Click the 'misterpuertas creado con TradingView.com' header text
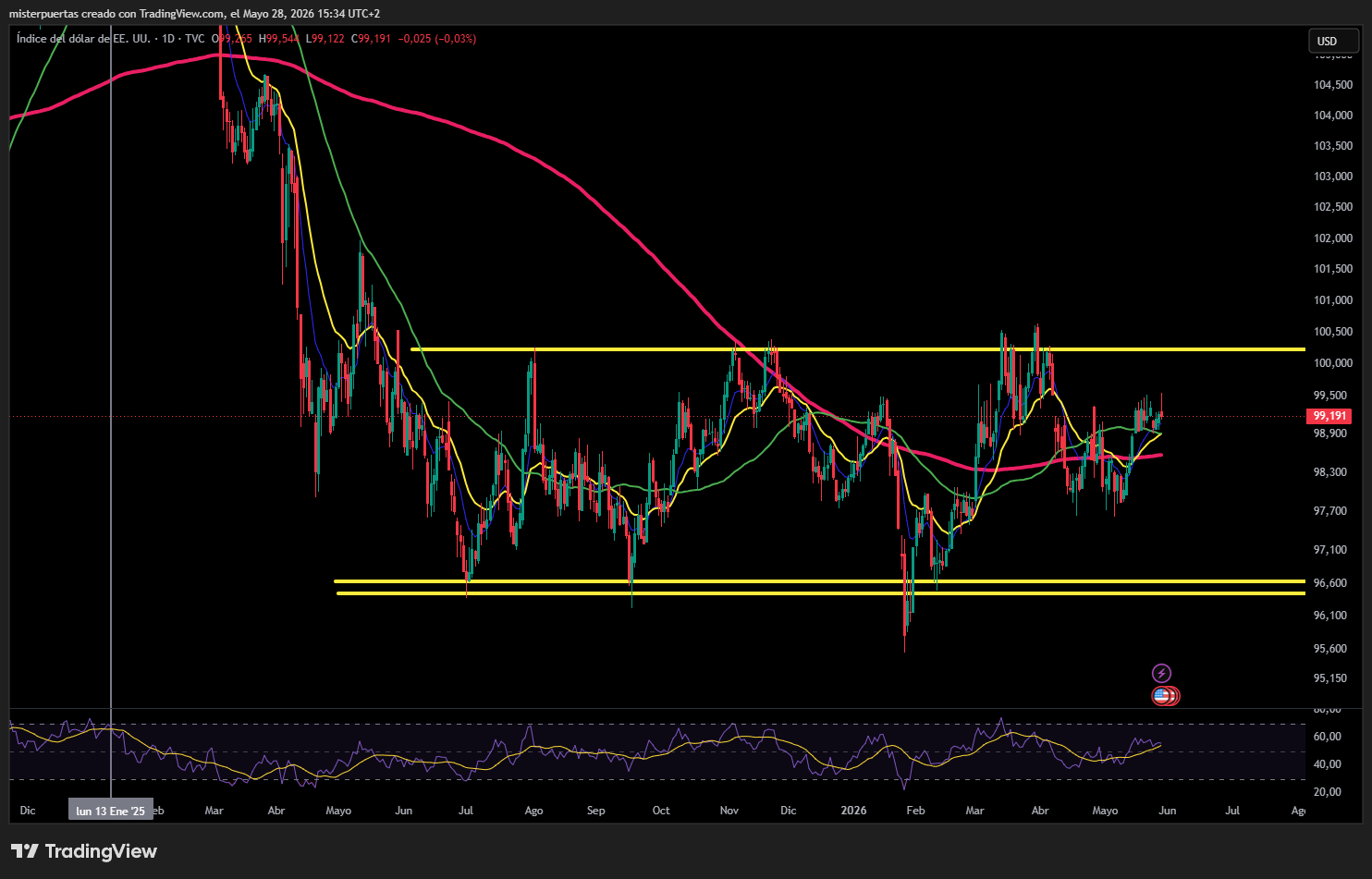Image resolution: width=1372 pixels, height=879 pixels. [116, 13]
